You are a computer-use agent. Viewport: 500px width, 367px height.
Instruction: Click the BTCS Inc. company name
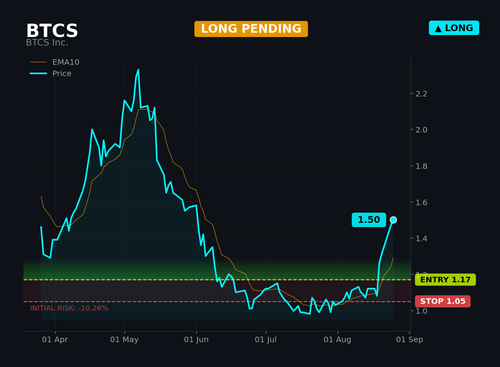click(x=47, y=43)
